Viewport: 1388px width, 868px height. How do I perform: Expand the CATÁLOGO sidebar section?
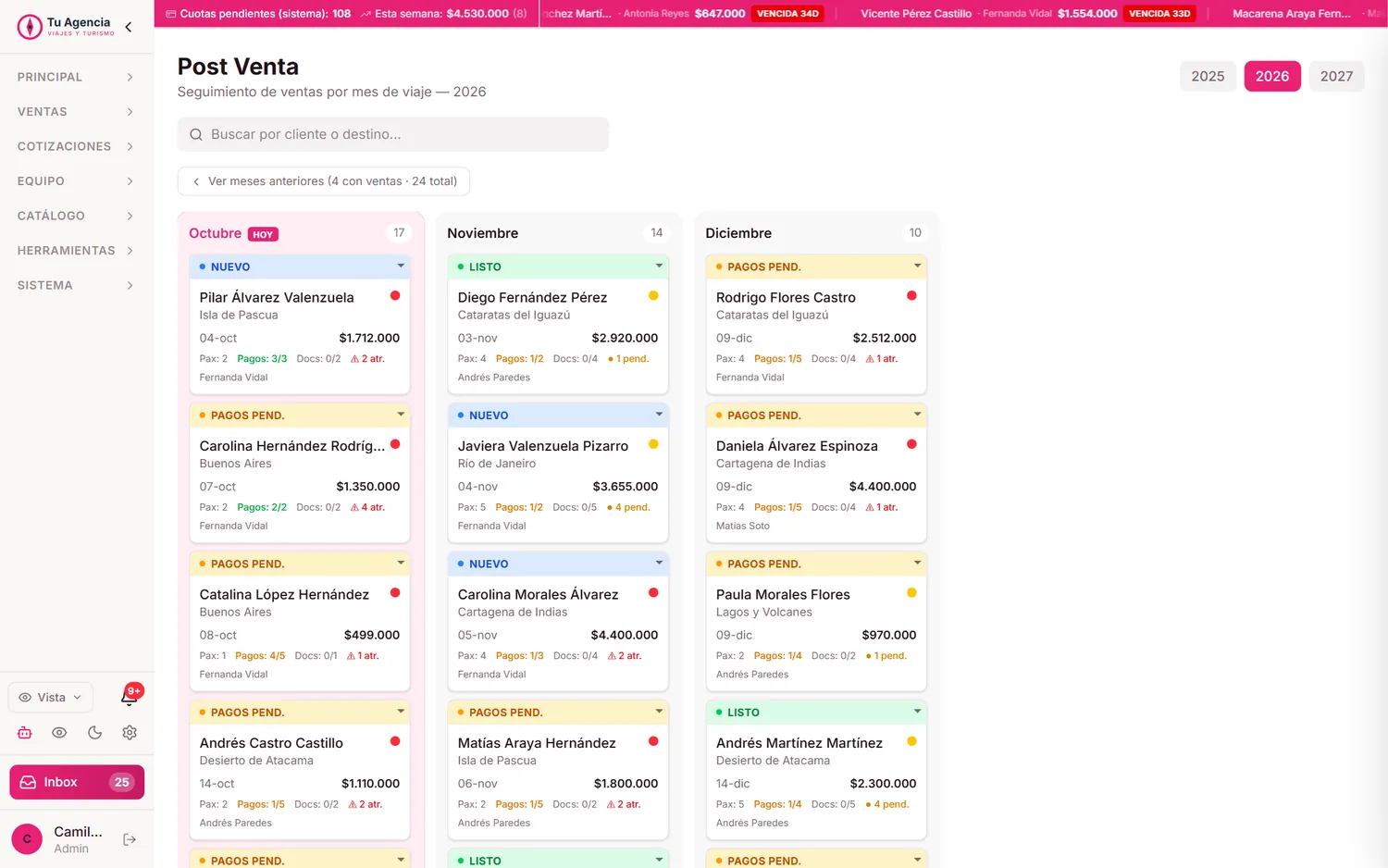coord(76,216)
